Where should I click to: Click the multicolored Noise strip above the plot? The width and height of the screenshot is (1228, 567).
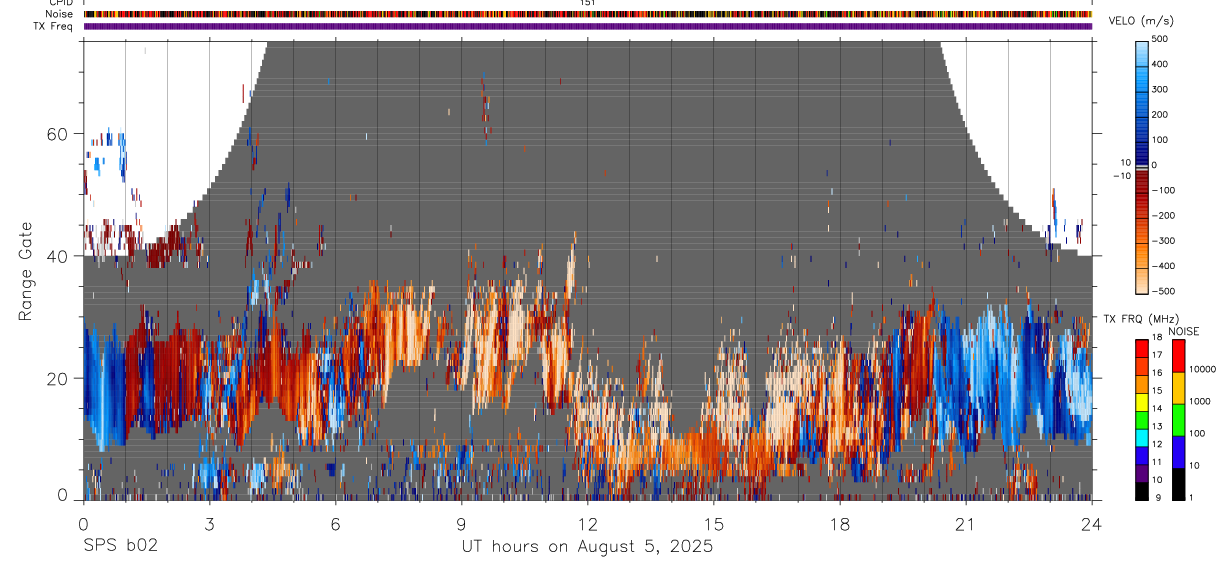[x=588, y=14]
